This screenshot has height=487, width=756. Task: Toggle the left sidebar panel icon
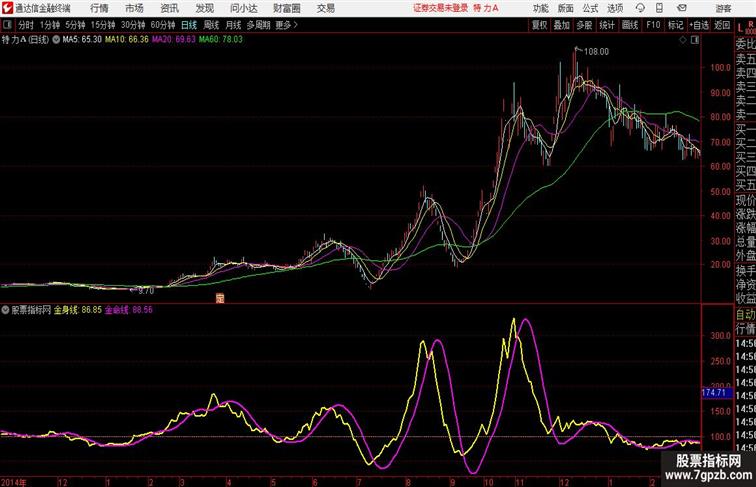(7, 25)
